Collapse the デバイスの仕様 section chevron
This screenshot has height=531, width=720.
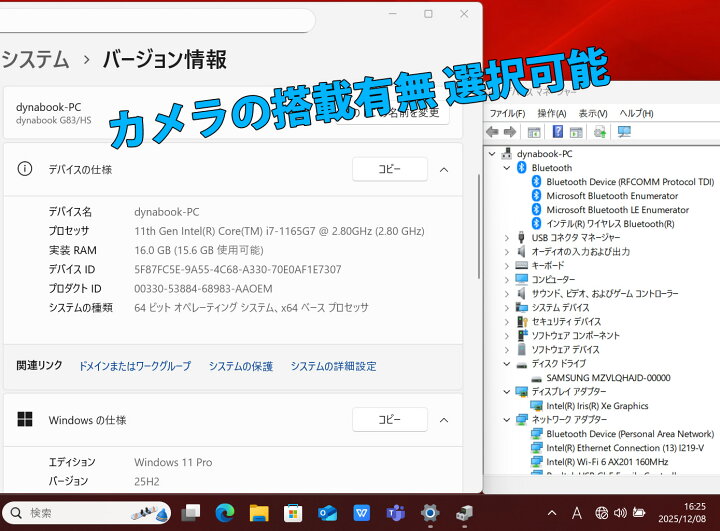pyautogui.click(x=444, y=169)
